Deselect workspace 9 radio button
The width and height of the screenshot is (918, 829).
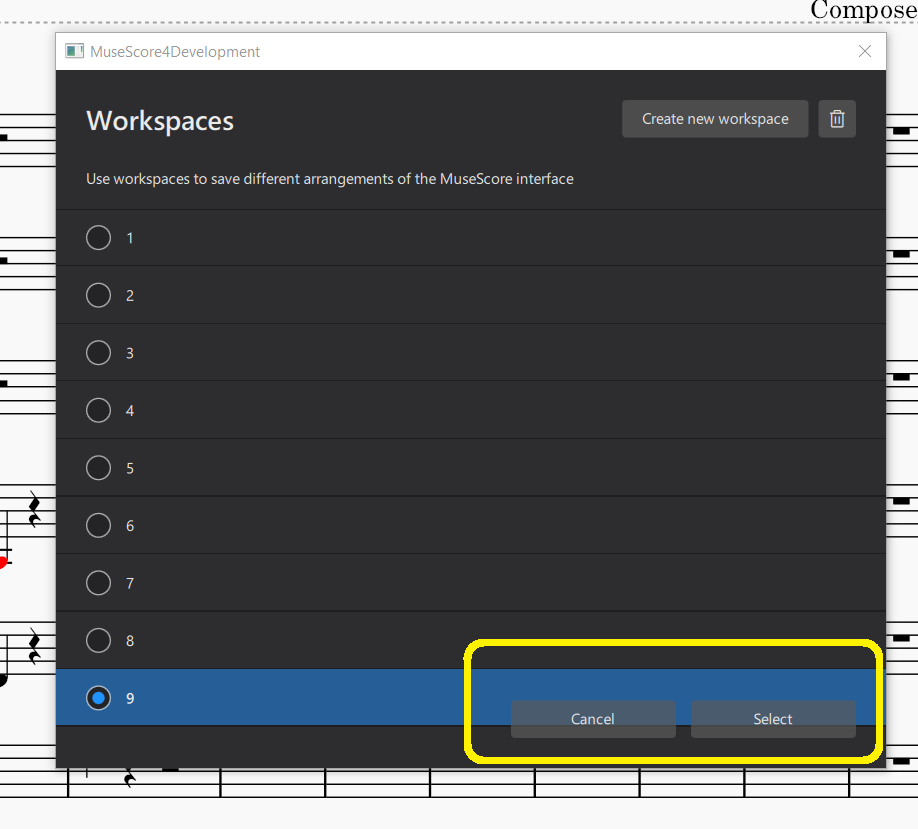coord(98,698)
